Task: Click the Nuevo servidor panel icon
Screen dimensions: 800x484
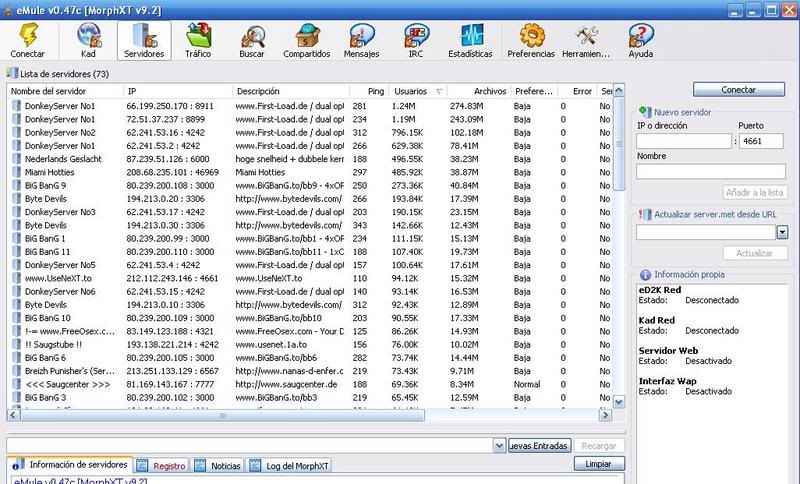Action: [x=645, y=112]
